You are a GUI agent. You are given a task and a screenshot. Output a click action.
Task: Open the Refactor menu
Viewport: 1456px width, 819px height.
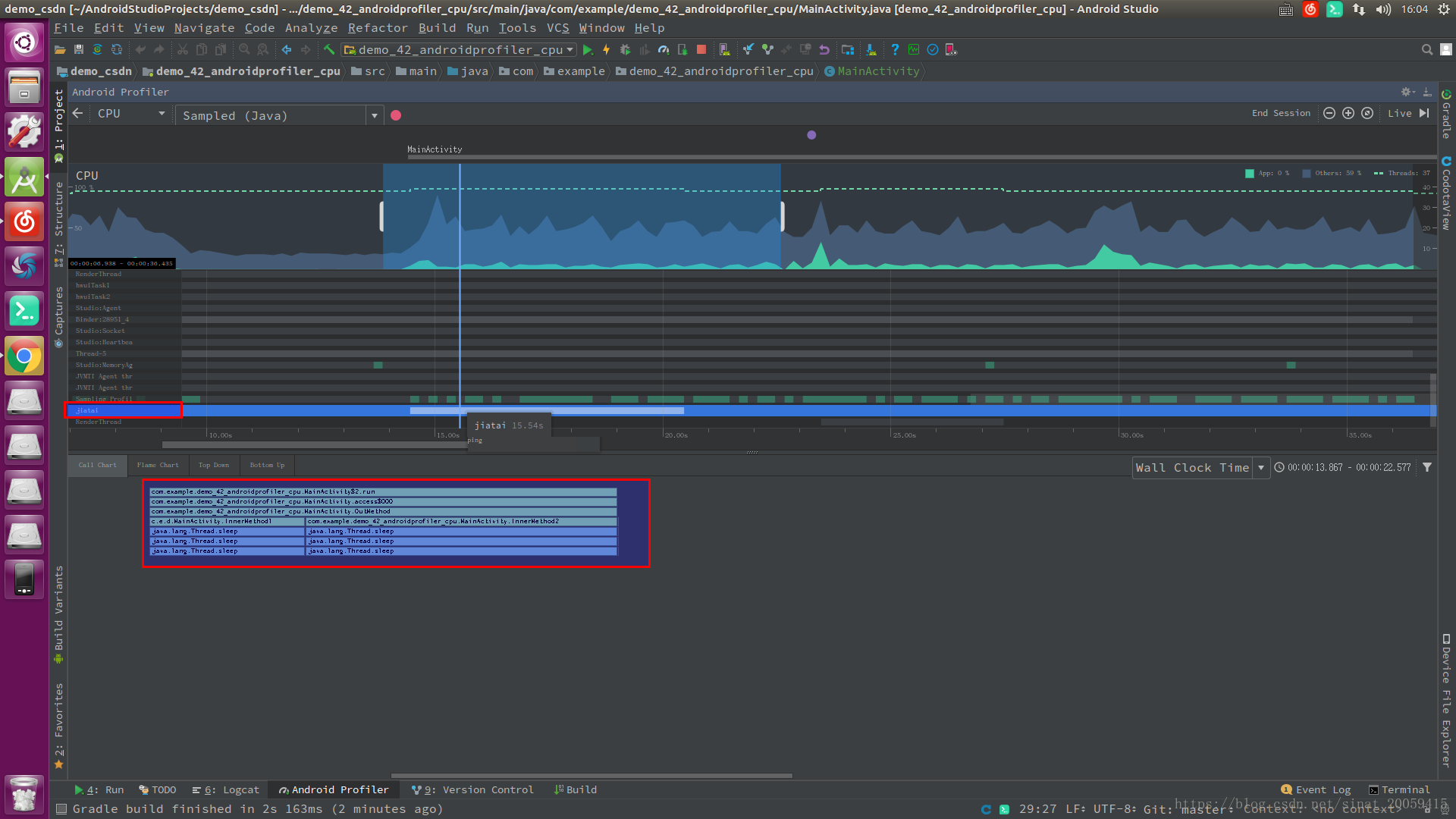click(378, 28)
